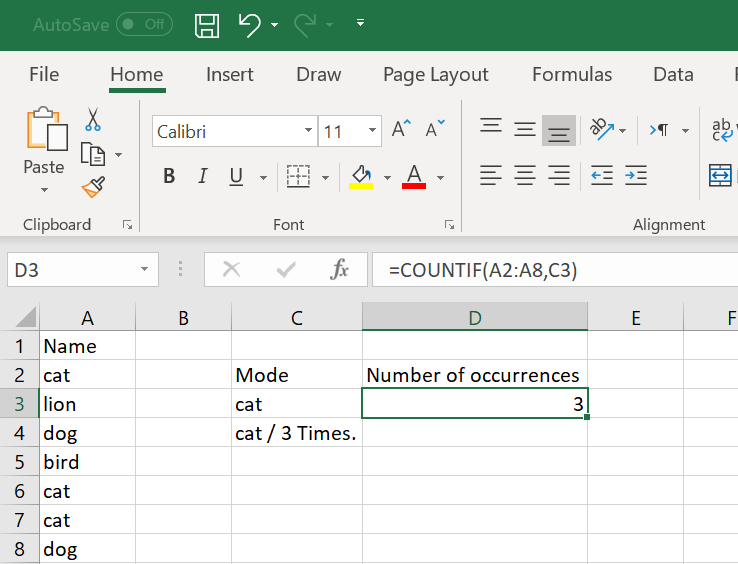
Task: Toggle Underline formatting
Action: pos(236,177)
